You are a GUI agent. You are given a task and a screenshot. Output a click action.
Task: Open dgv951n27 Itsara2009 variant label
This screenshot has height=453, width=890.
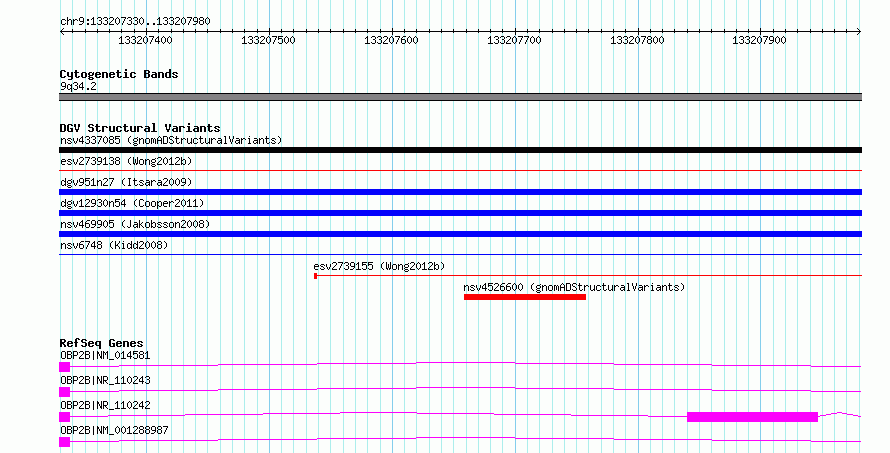126,182
